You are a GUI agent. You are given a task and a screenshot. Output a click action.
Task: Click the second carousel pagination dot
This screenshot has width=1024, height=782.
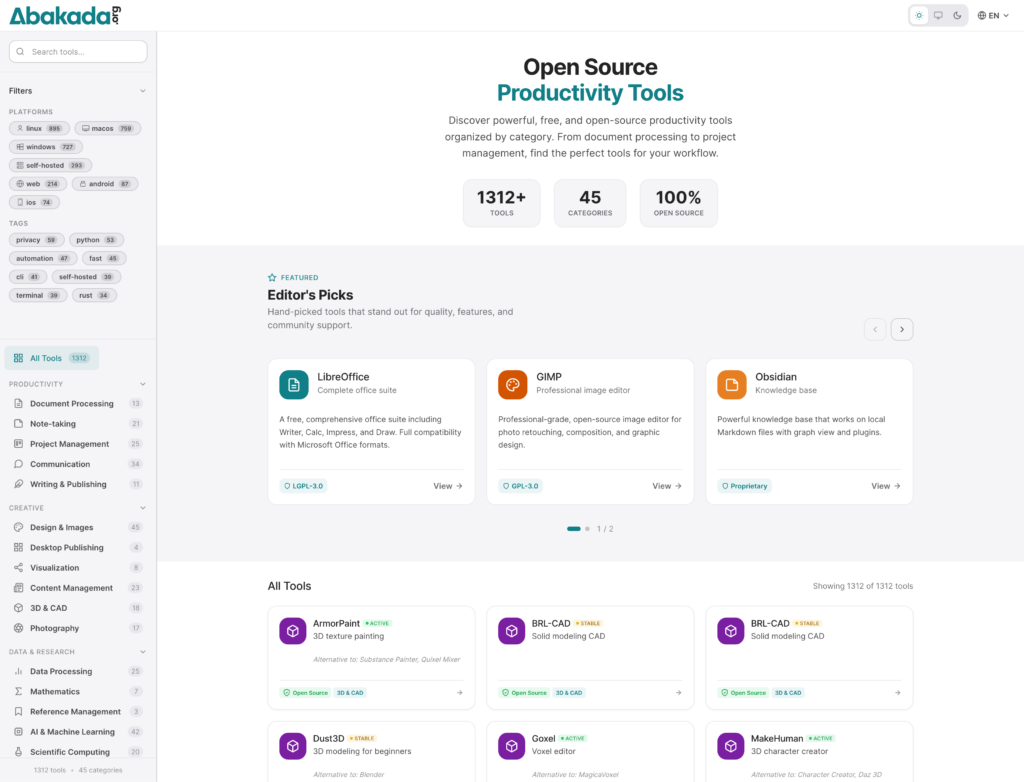tap(588, 529)
